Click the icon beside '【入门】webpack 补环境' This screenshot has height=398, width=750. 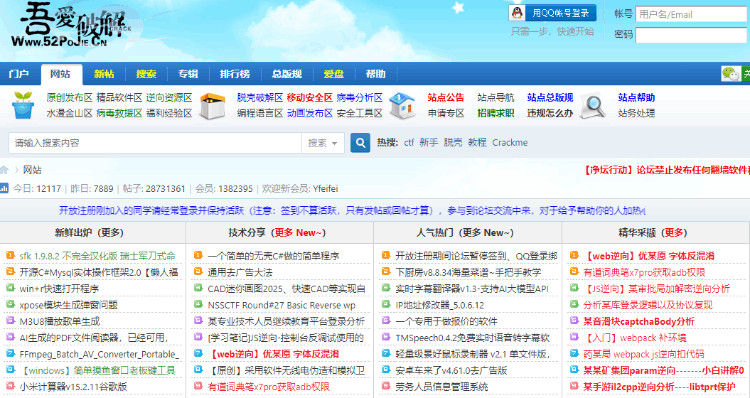[x=574, y=337]
